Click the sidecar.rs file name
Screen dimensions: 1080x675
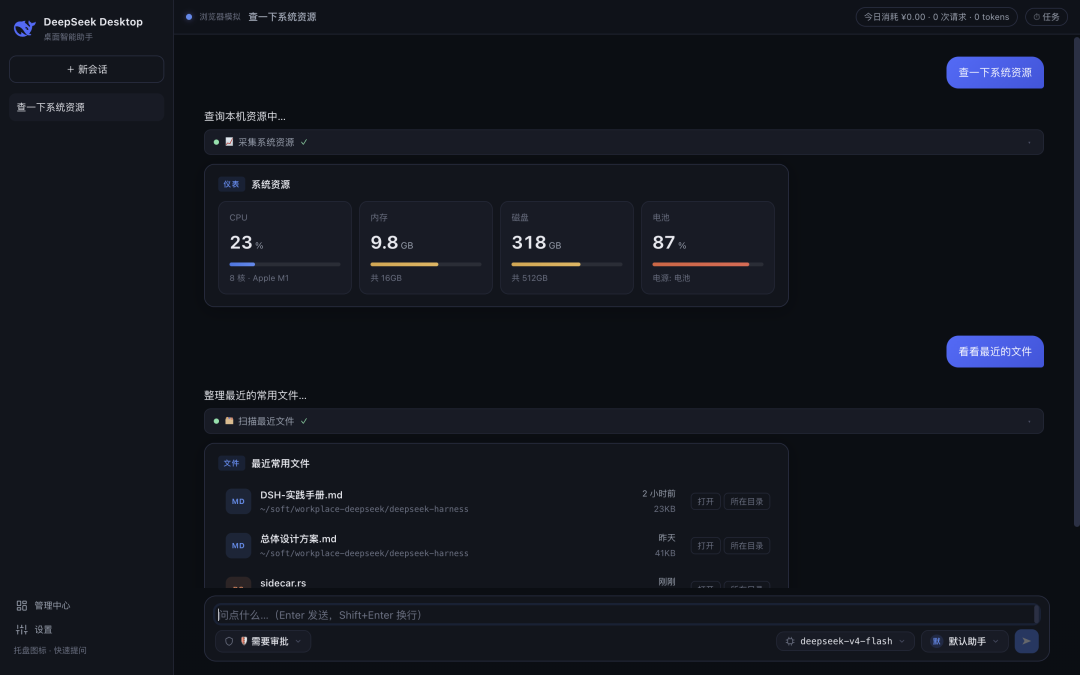coord(283,583)
